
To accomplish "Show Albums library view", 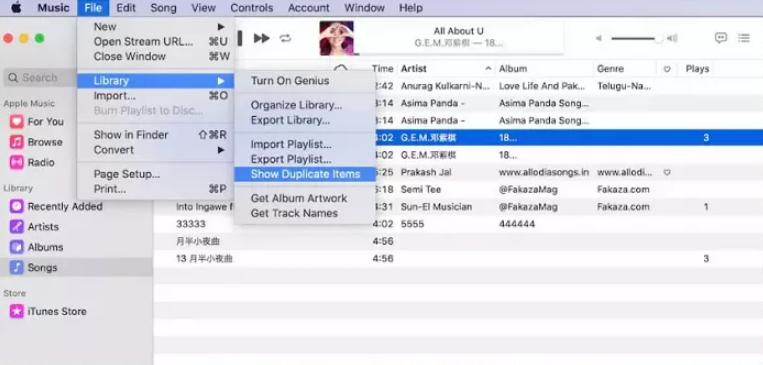I will pos(36,247).
